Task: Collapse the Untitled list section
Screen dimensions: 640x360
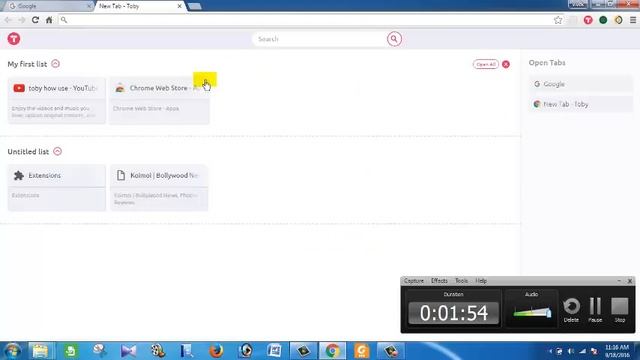Action: tap(58, 151)
